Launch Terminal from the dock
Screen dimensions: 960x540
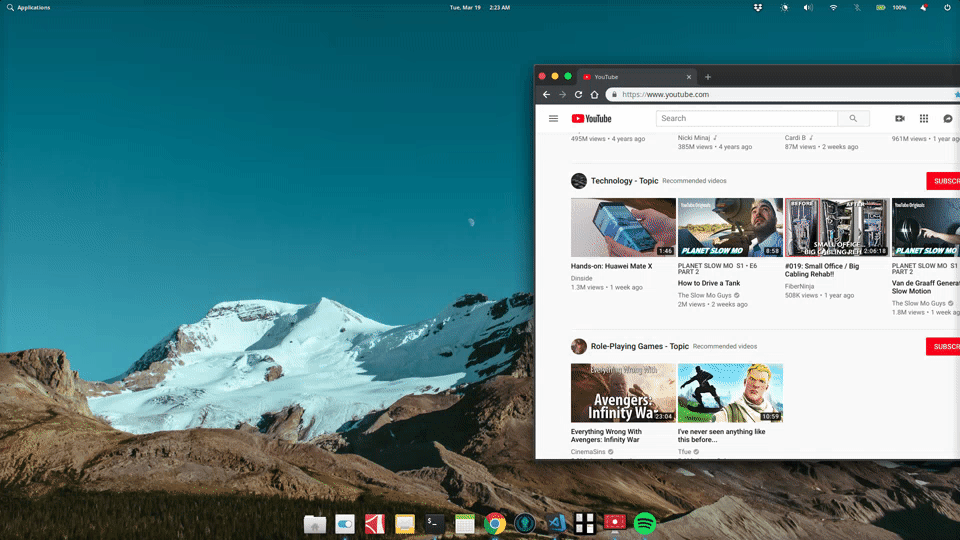[x=435, y=524]
